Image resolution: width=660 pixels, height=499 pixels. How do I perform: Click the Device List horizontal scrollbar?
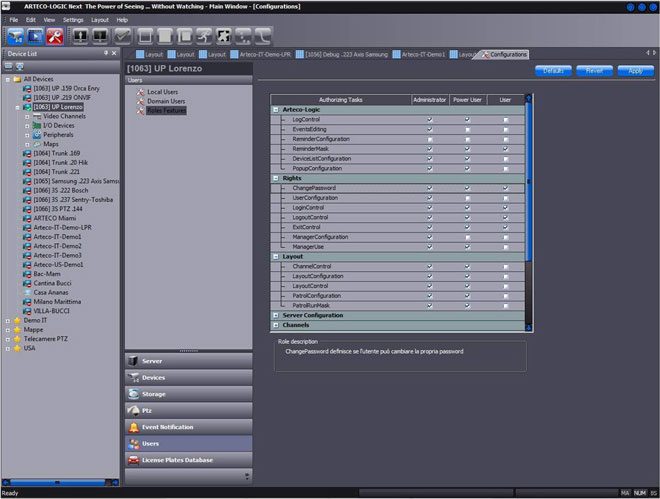click(x=57, y=482)
